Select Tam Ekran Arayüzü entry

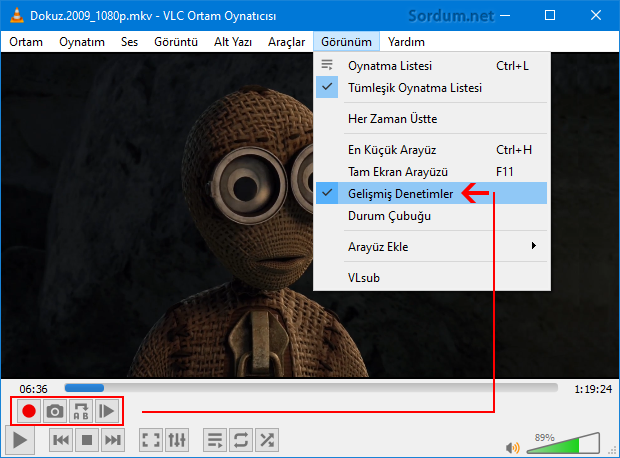click(431, 172)
